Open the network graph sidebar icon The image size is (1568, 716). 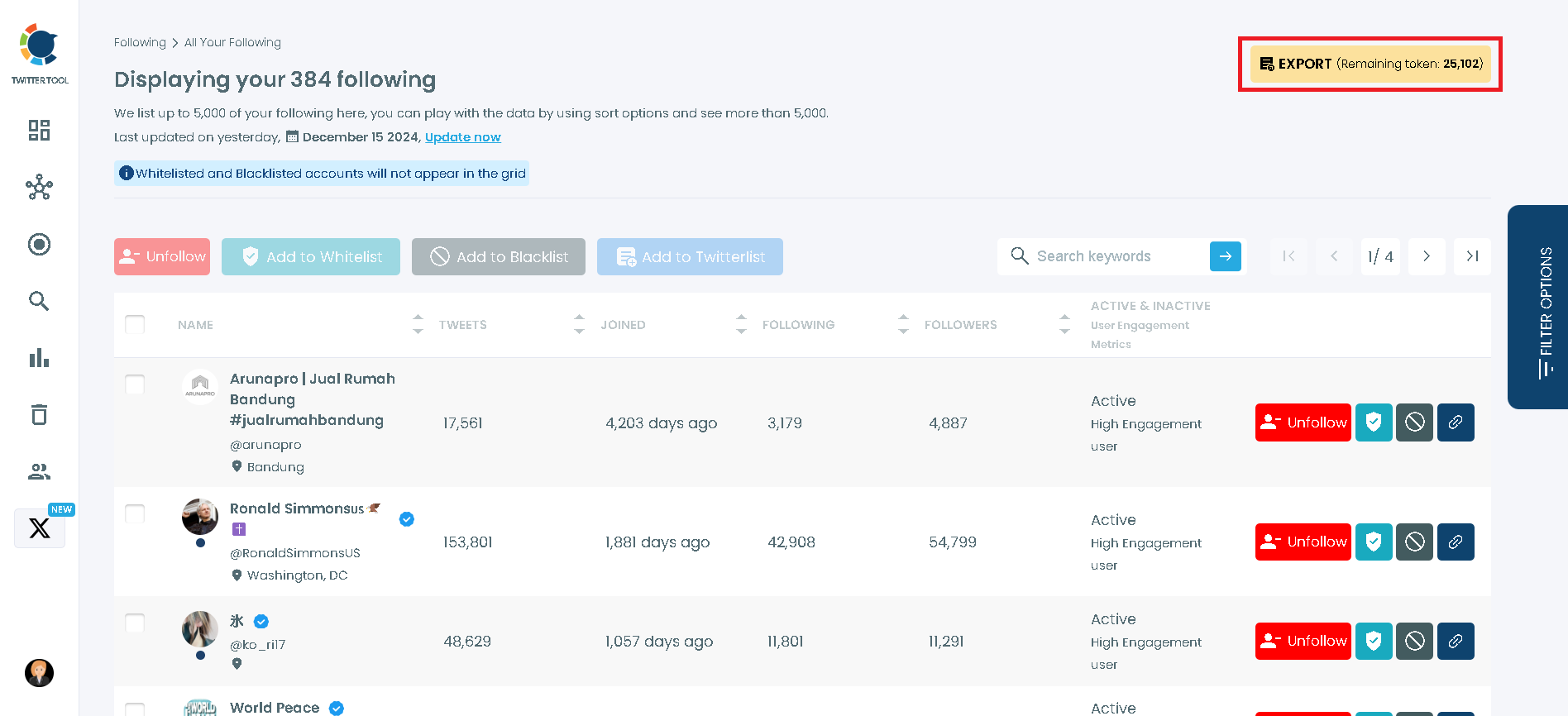39,188
